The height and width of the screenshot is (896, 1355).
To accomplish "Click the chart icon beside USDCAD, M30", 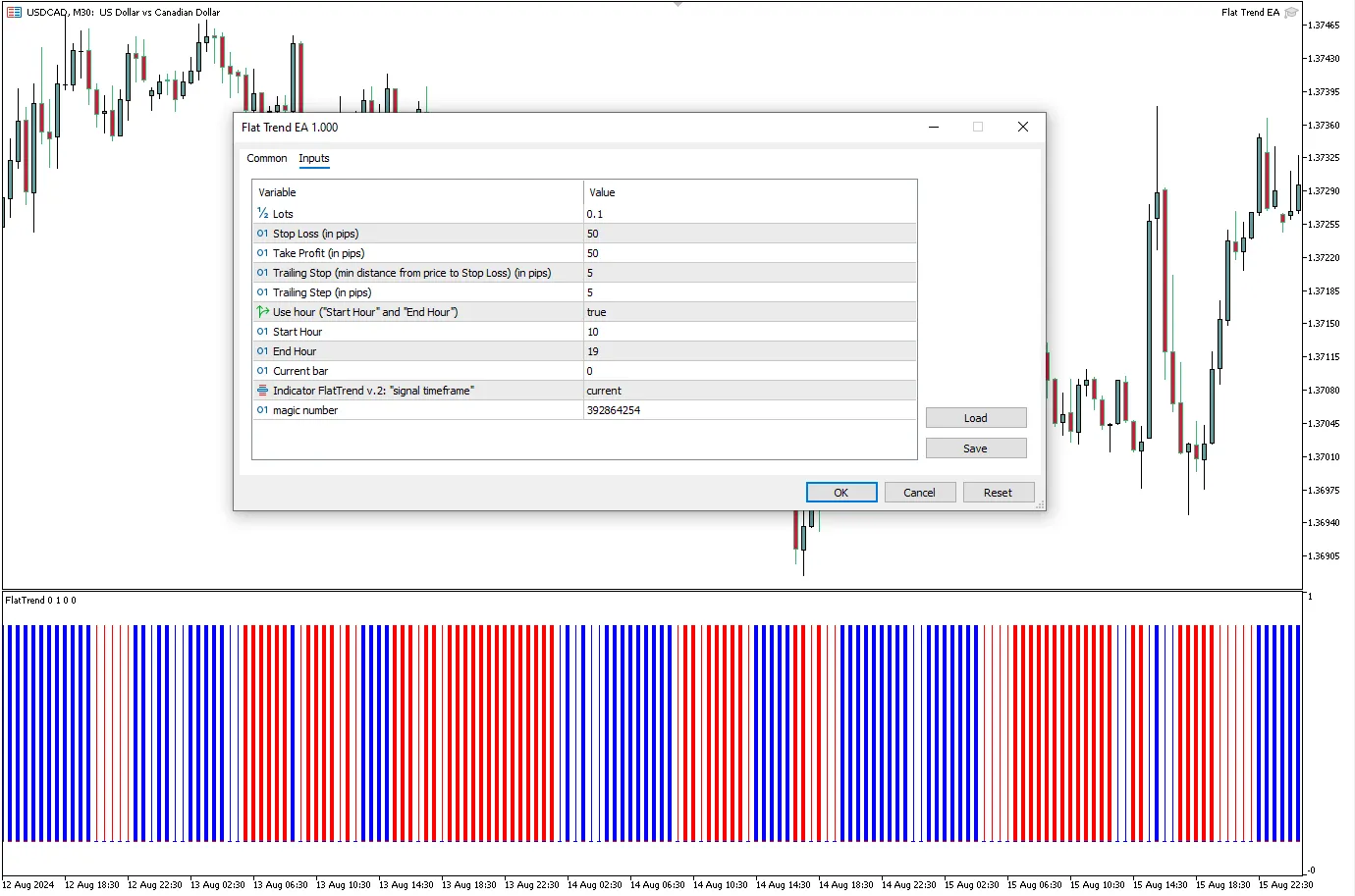I will [14, 13].
